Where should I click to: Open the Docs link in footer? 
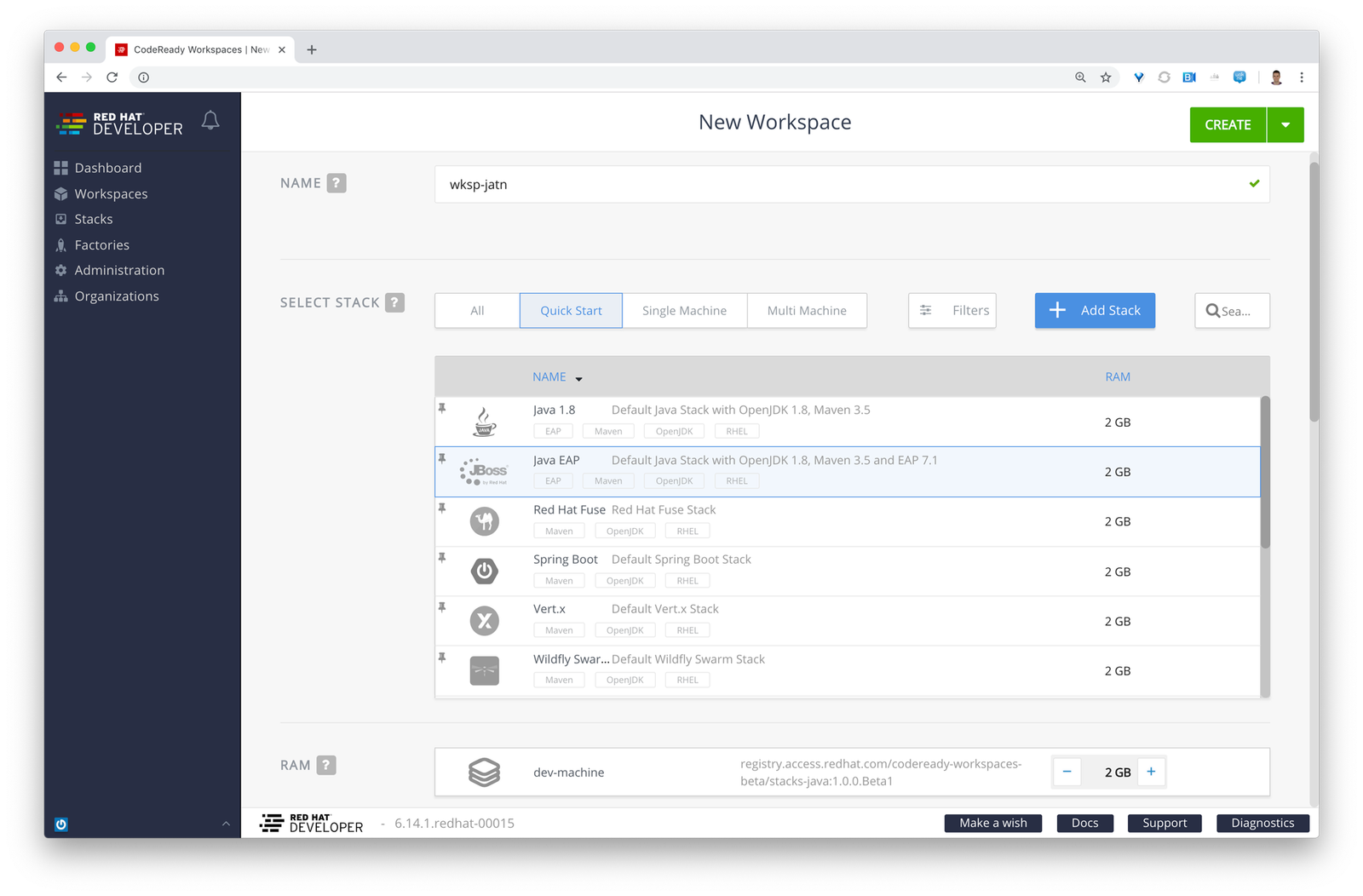pyautogui.click(x=1084, y=823)
